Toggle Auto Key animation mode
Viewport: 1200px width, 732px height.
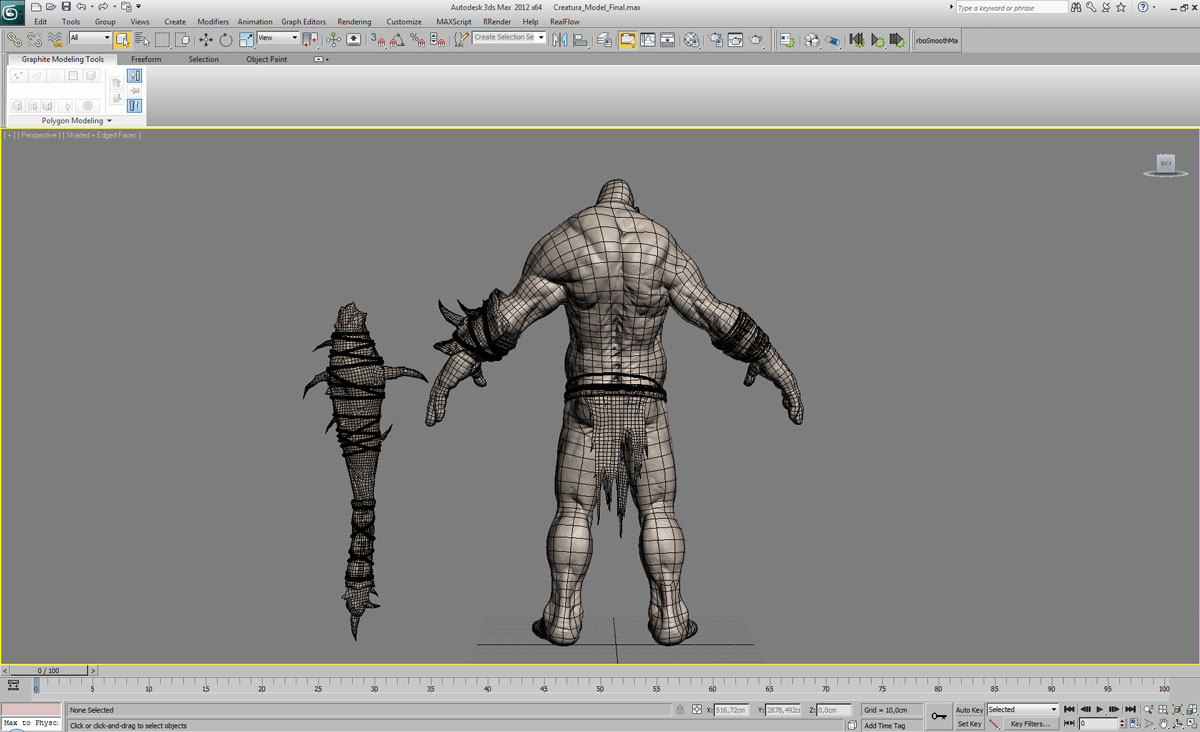tap(969, 710)
